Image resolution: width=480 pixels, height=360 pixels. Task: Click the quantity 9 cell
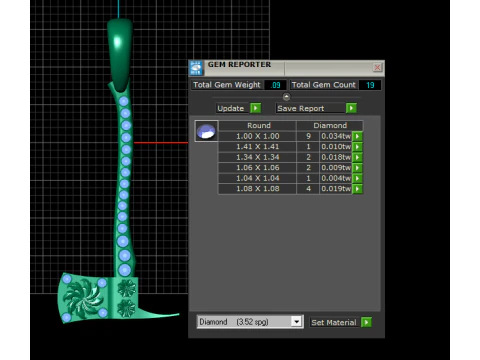click(308, 136)
